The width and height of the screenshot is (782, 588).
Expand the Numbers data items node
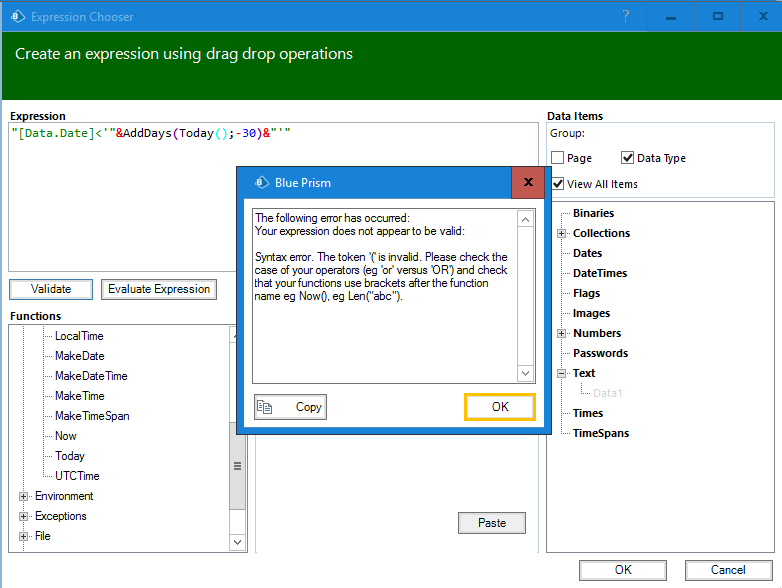[x=562, y=333]
